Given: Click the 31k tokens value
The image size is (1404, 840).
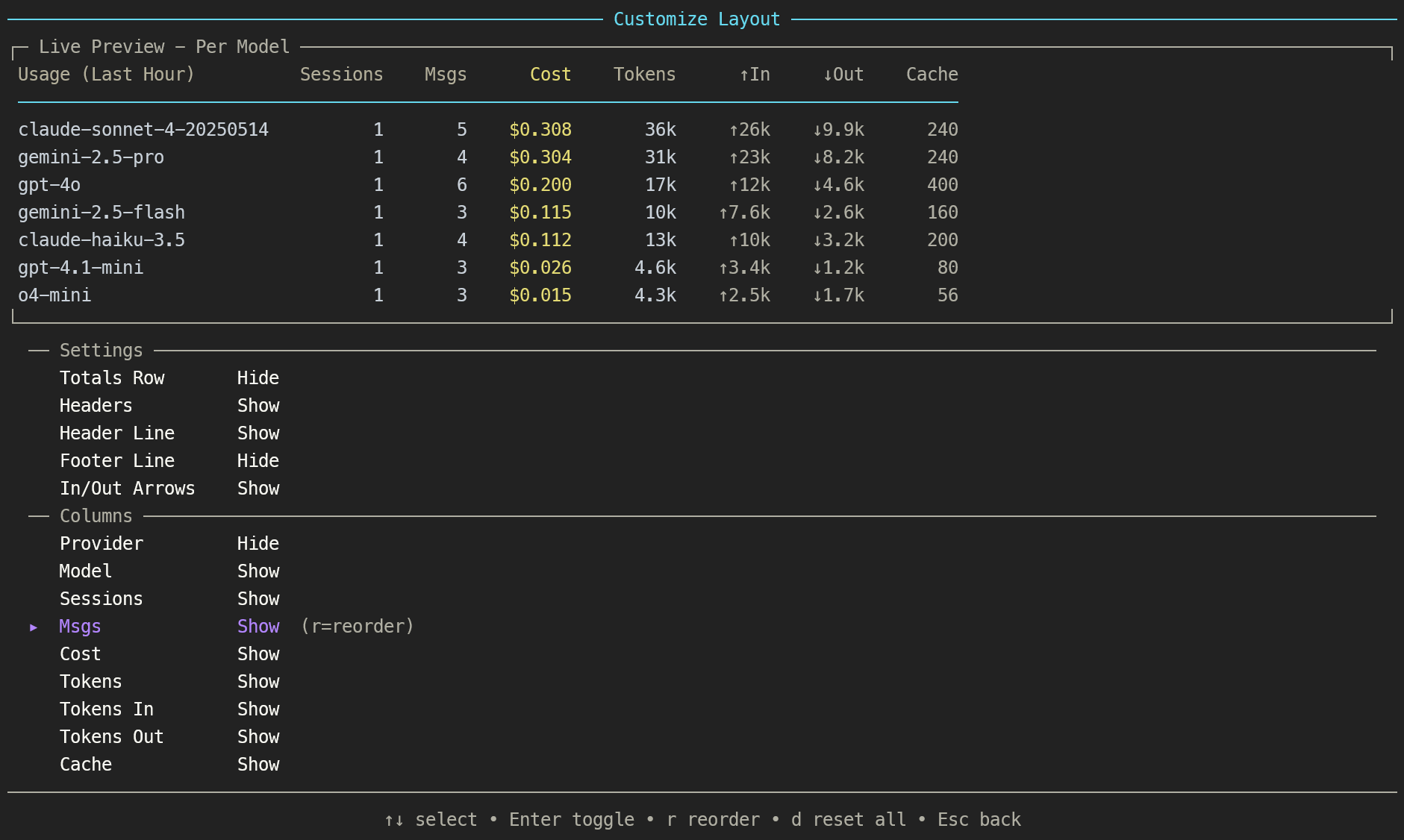Looking at the screenshot, I should [x=661, y=157].
